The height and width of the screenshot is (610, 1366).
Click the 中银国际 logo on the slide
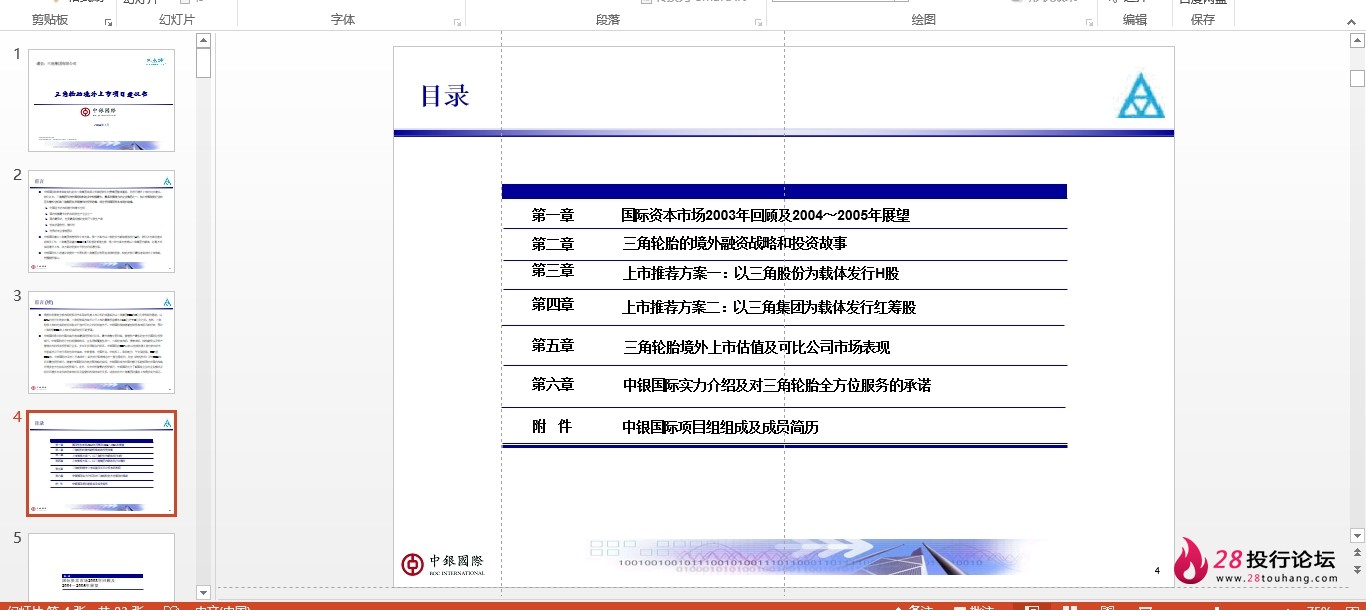(x=443, y=564)
